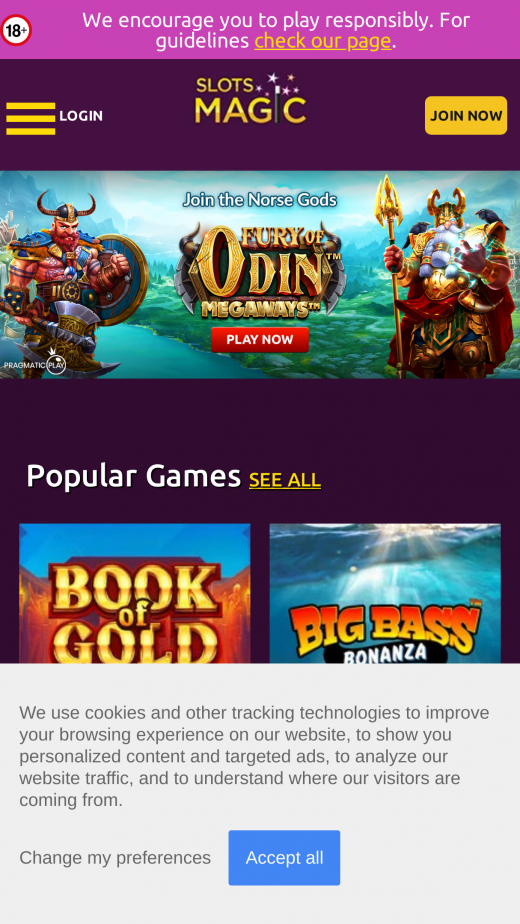Image resolution: width=520 pixels, height=924 pixels.
Task: Open the Book of Gold game thumbnail
Action: (134, 594)
